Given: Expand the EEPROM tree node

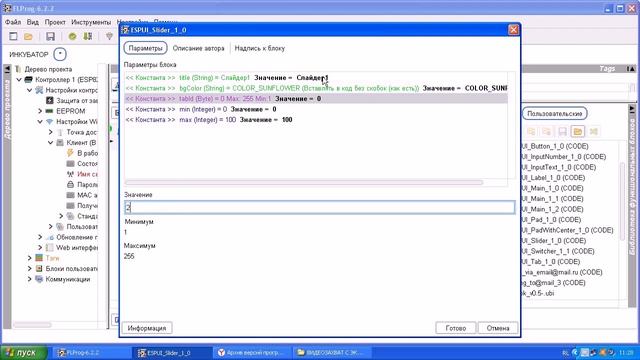Looking at the screenshot, I should [x=40, y=111].
